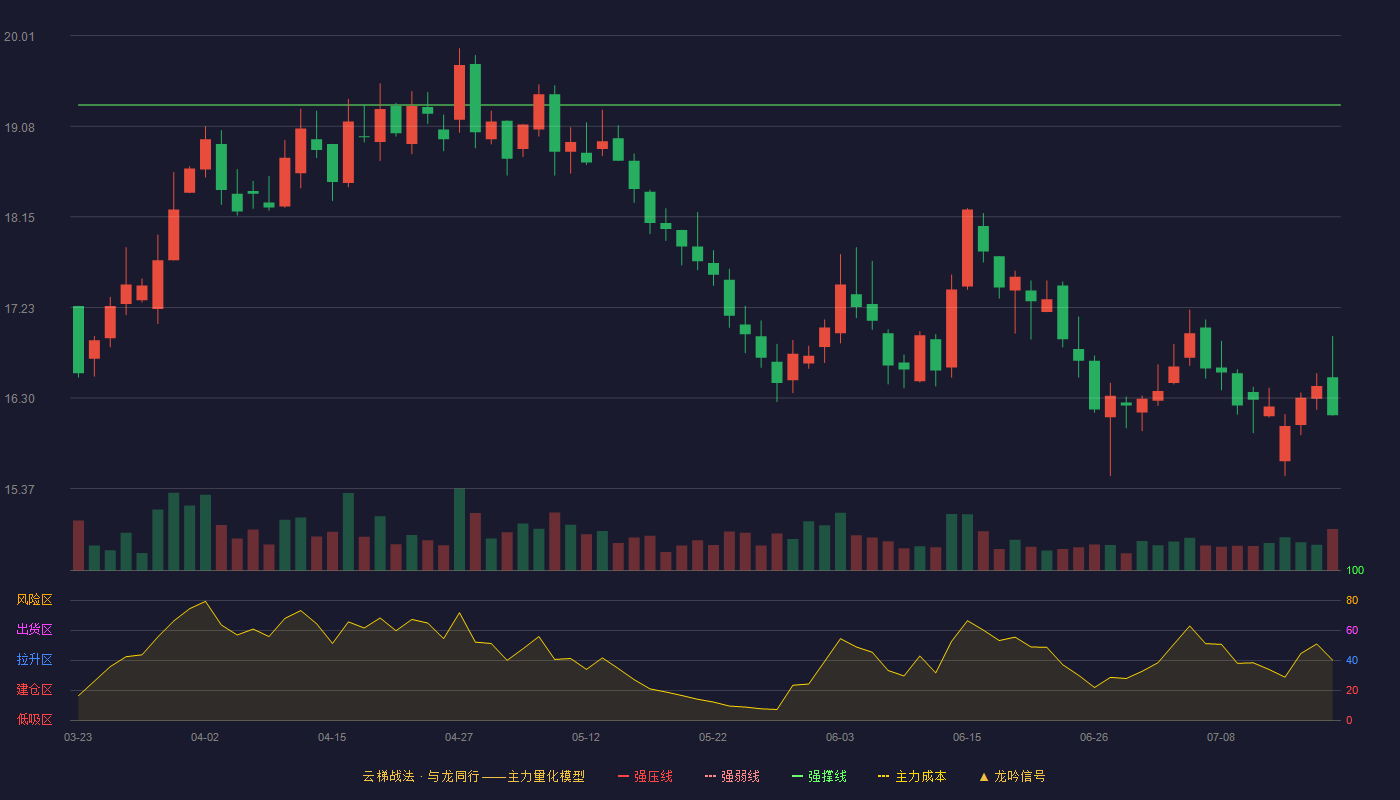Click the 04-15 date label

332,737
